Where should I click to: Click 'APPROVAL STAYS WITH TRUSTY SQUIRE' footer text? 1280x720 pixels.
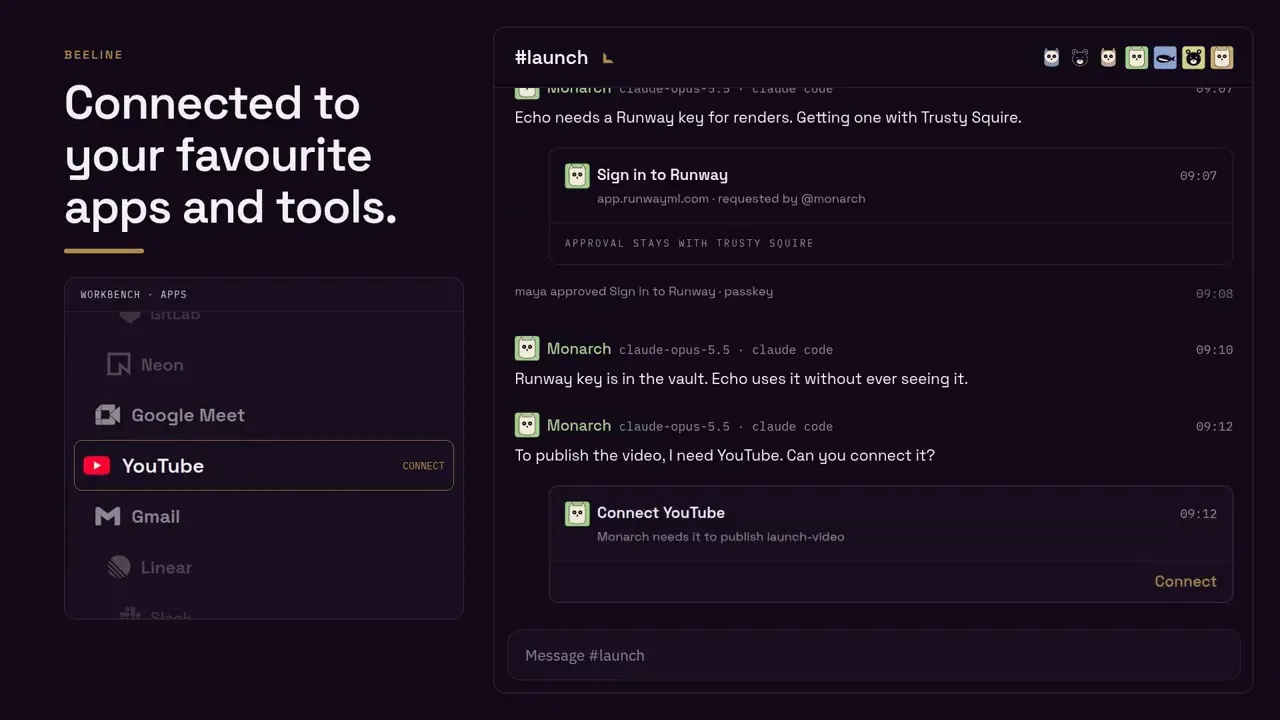689,243
